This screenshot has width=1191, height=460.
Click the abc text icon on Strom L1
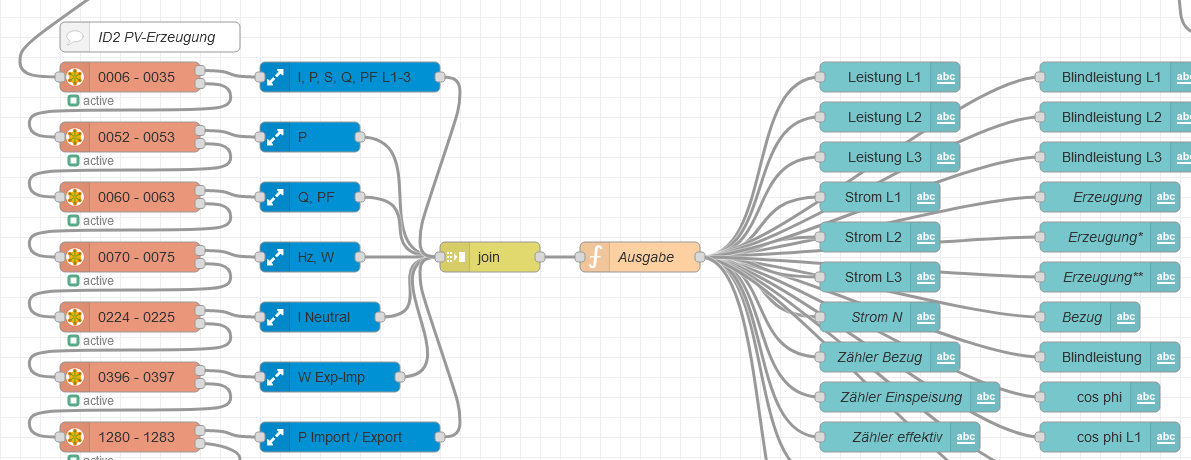click(x=925, y=197)
